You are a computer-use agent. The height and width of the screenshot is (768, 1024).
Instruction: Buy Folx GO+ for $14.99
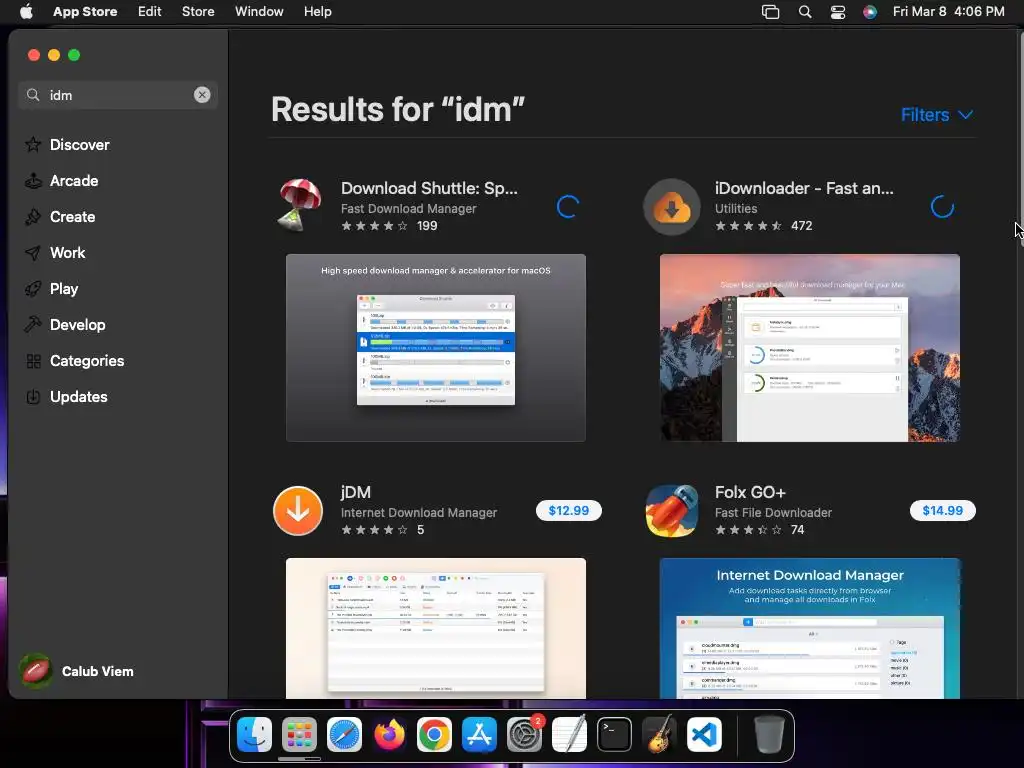click(x=942, y=511)
